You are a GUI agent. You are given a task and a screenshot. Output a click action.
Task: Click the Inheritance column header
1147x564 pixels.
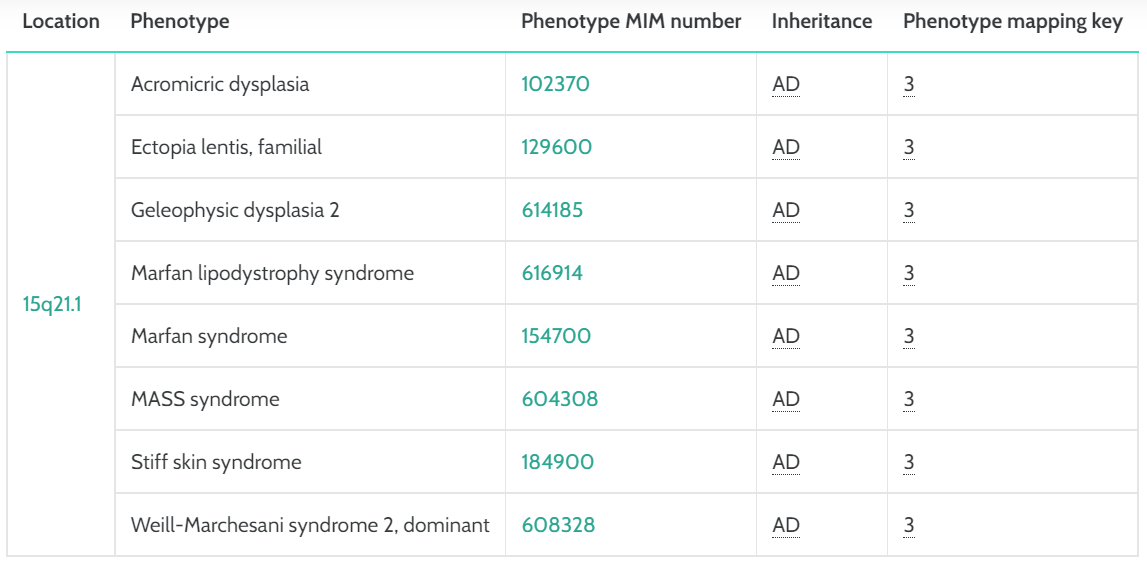point(821,21)
